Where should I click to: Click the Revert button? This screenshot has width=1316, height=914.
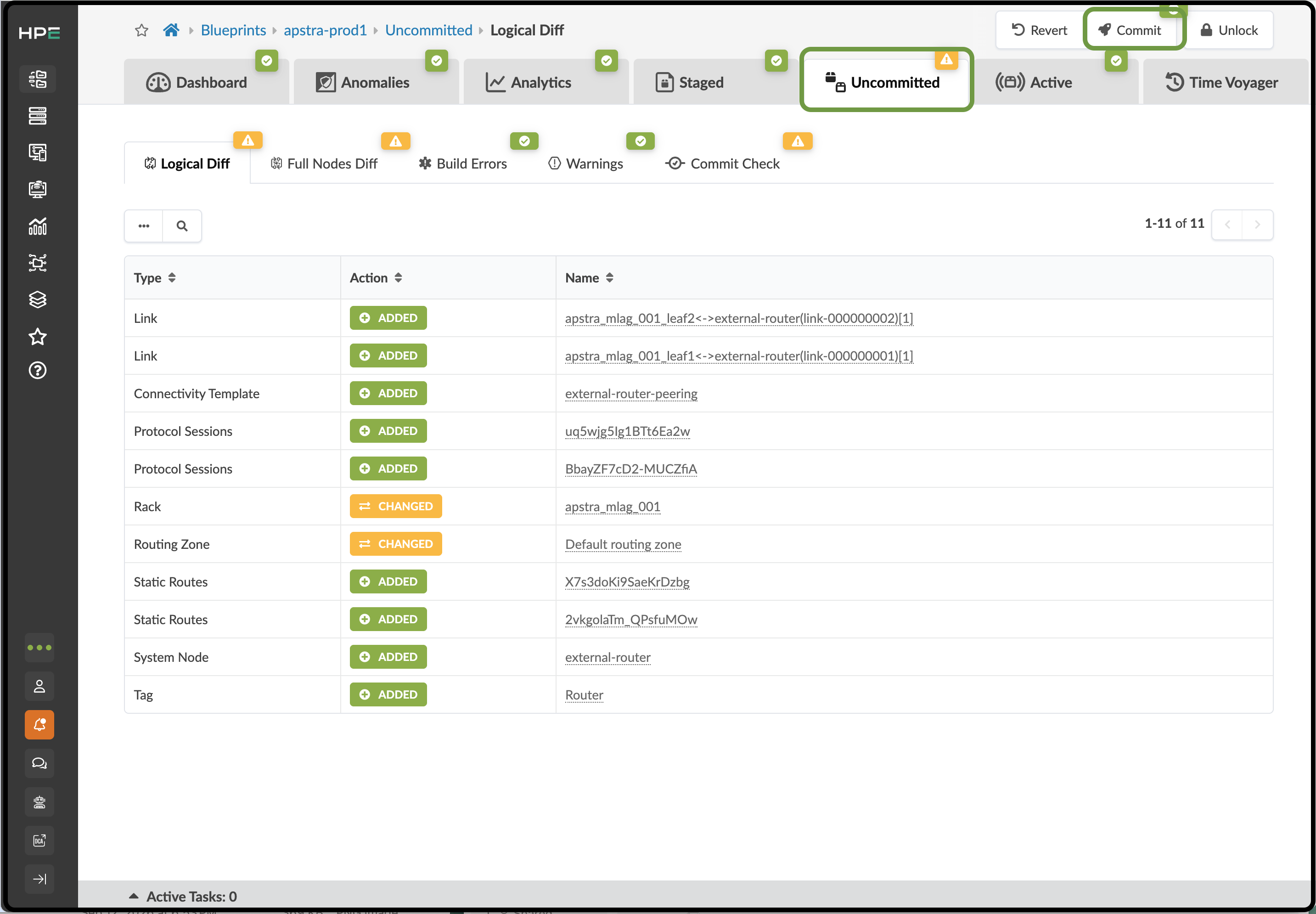click(x=1040, y=30)
